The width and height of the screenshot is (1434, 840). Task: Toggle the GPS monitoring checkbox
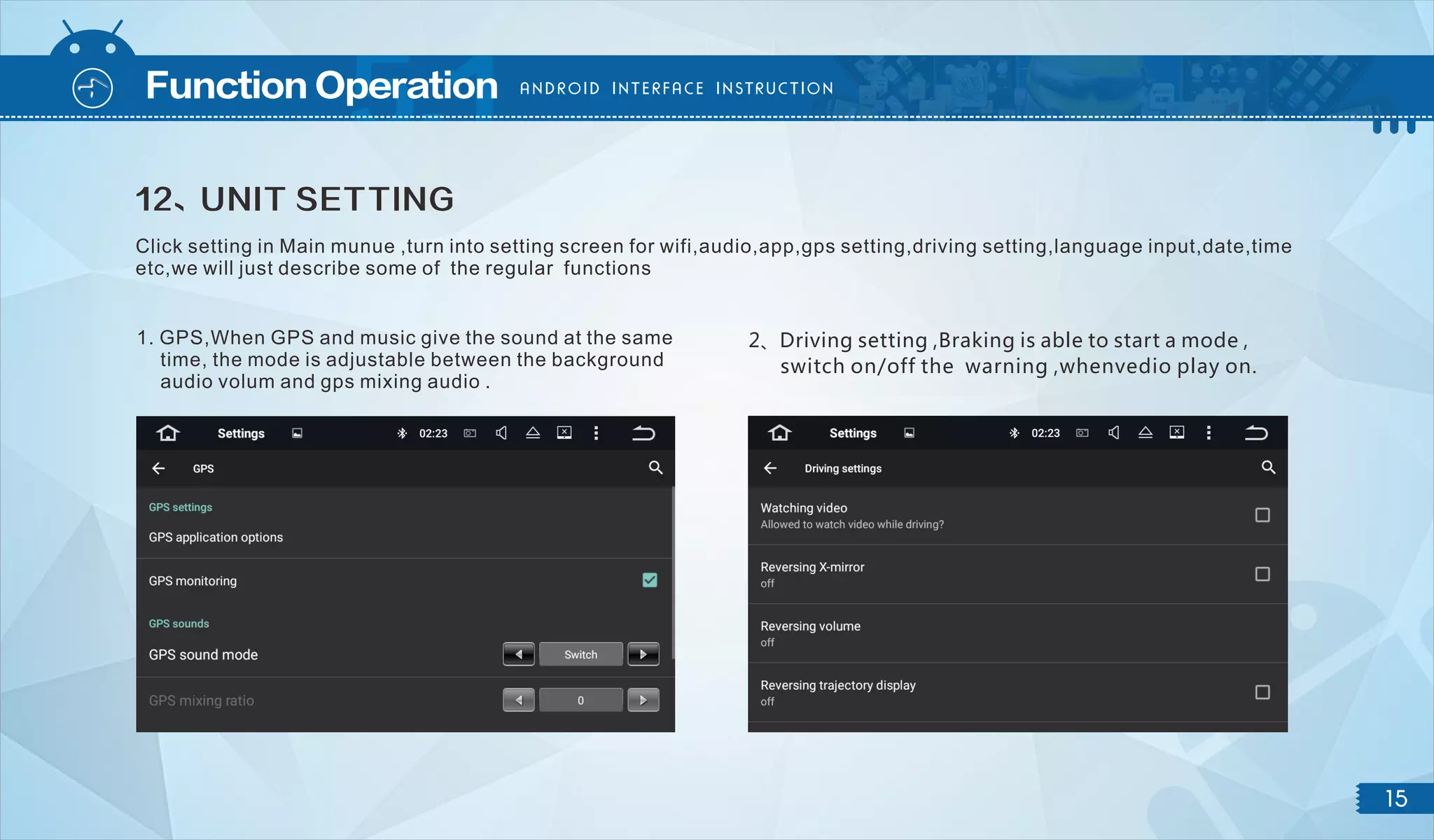(x=650, y=580)
